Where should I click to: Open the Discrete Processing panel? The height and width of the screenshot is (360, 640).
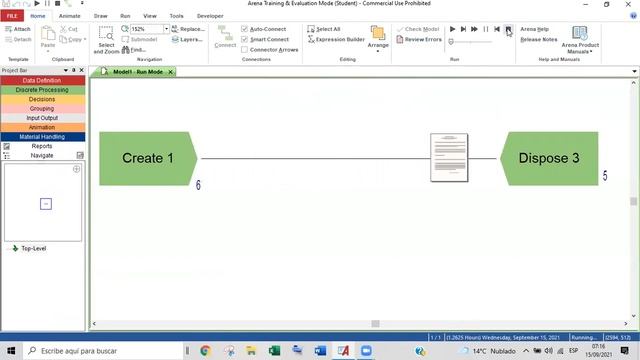coord(42,90)
